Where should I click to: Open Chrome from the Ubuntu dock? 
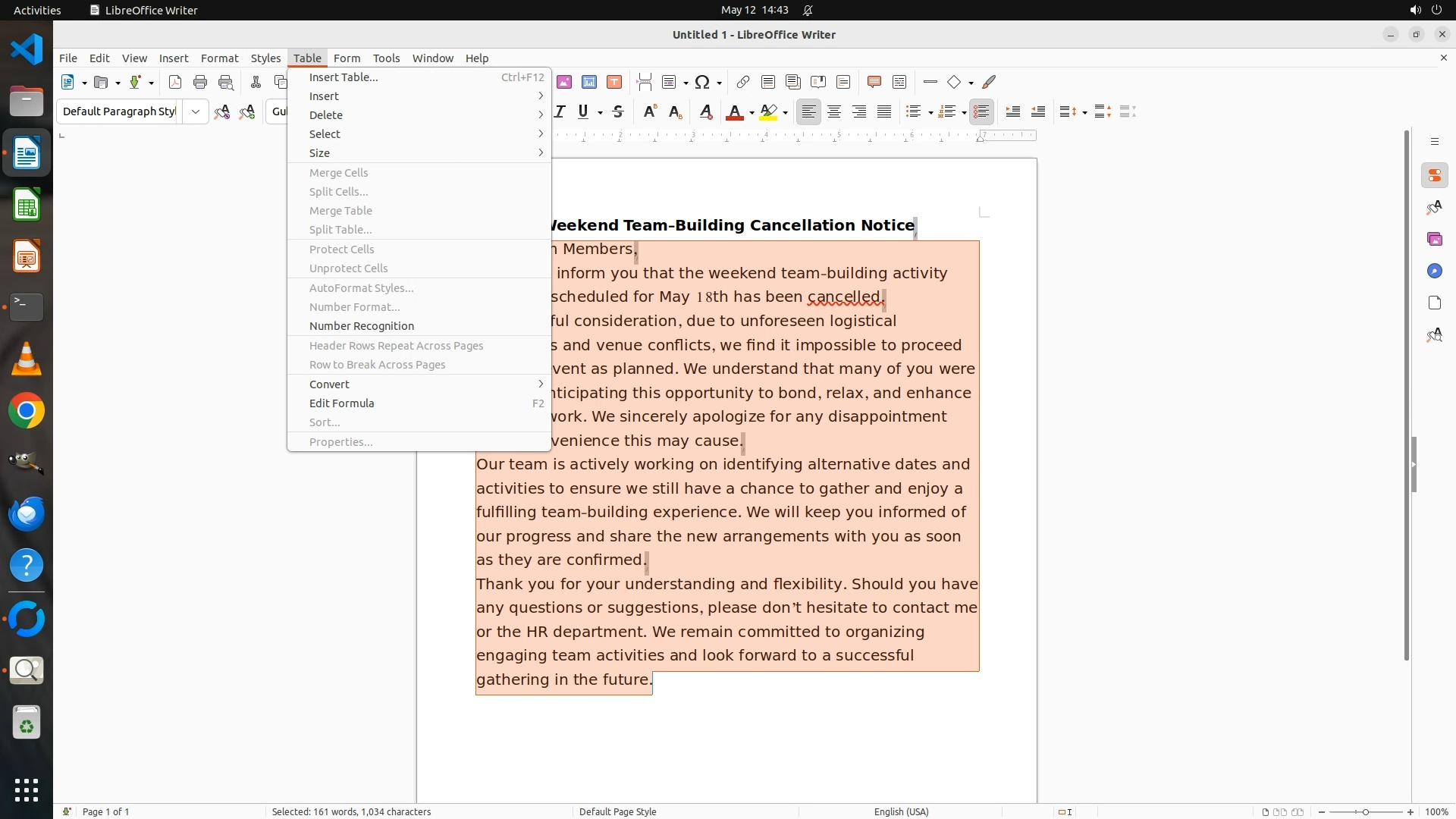(27, 411)
